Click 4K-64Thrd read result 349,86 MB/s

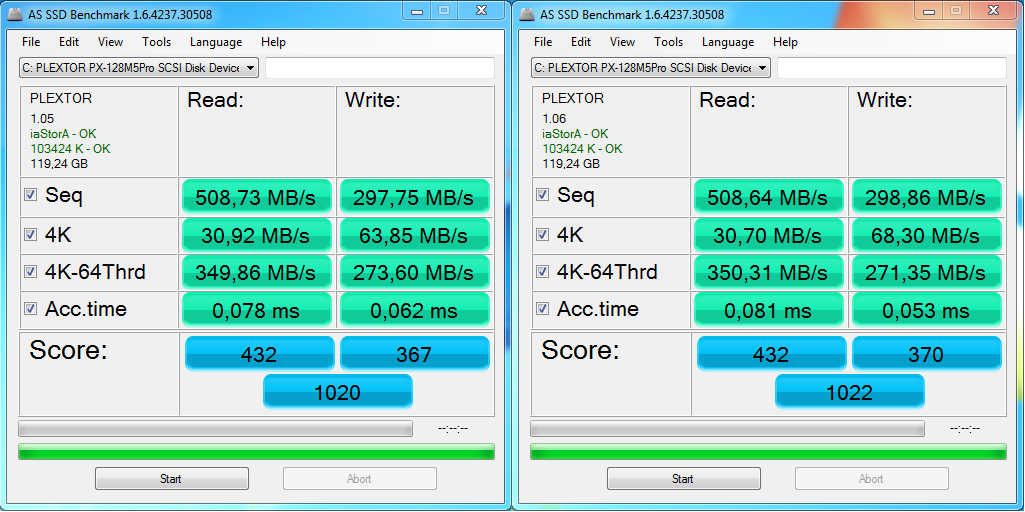[257, 272]
